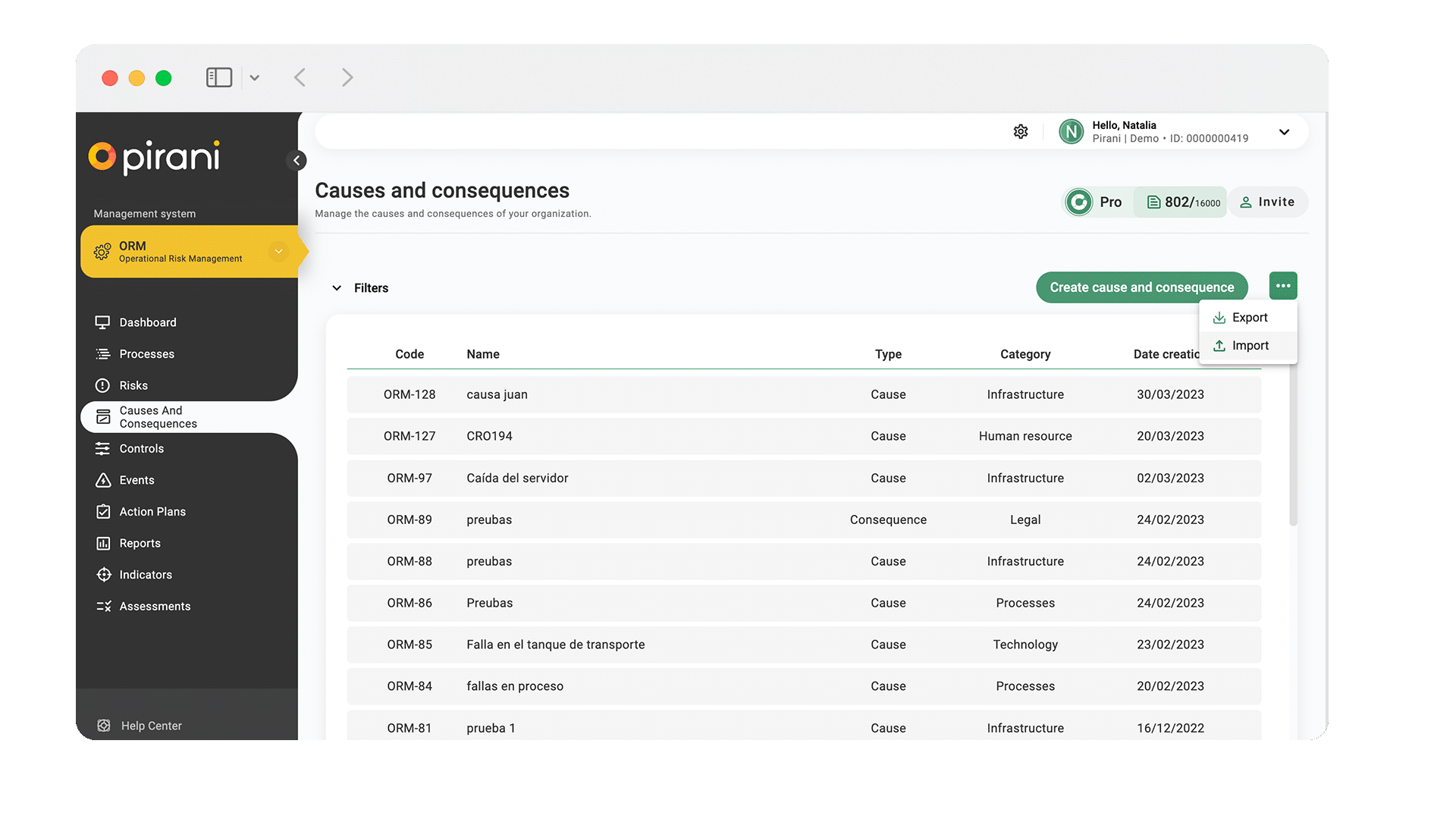This screenshot has height=819, width=1456.
Task: Expand the Filters section chevron
Action: pos(337,288)
